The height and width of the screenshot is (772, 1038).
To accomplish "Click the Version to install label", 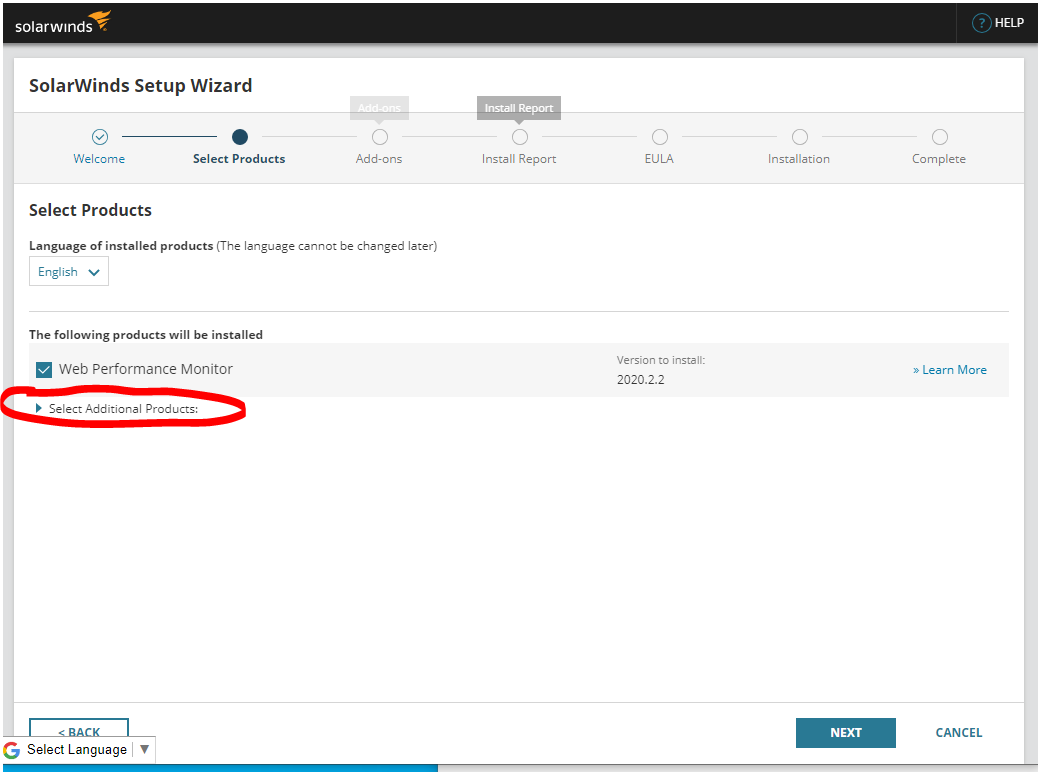I will coord(661,360).
